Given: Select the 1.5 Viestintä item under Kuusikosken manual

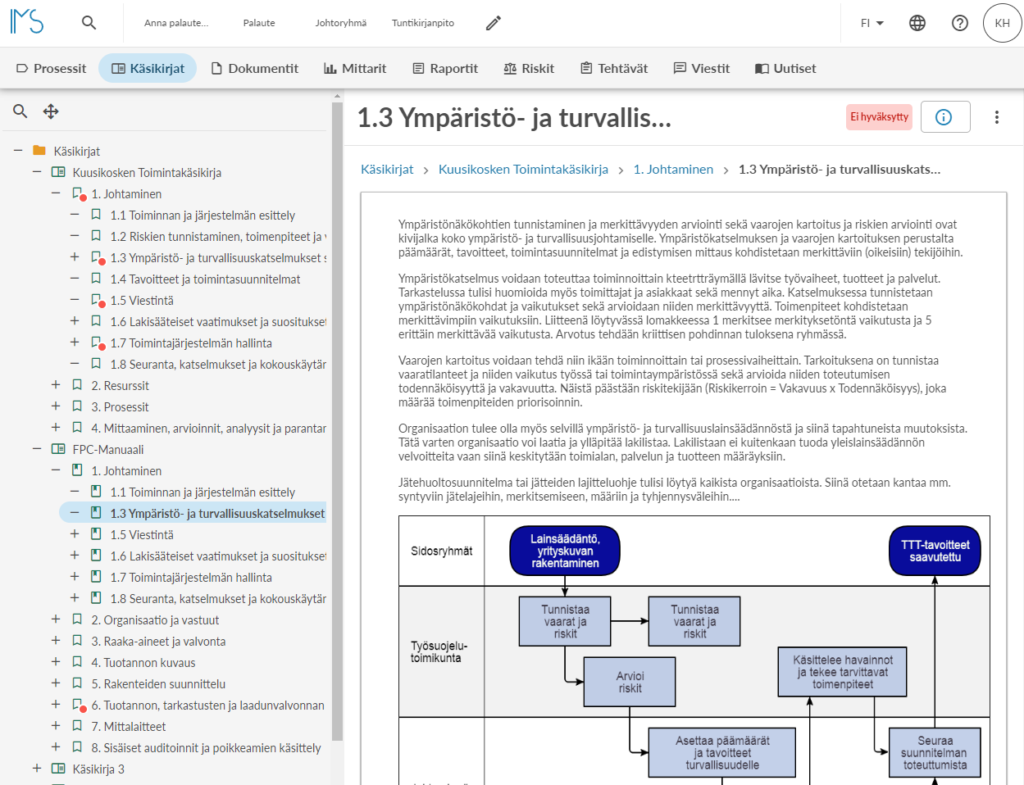Looking at the screenshot, I should pyautogui.click(x=142, y=300).
